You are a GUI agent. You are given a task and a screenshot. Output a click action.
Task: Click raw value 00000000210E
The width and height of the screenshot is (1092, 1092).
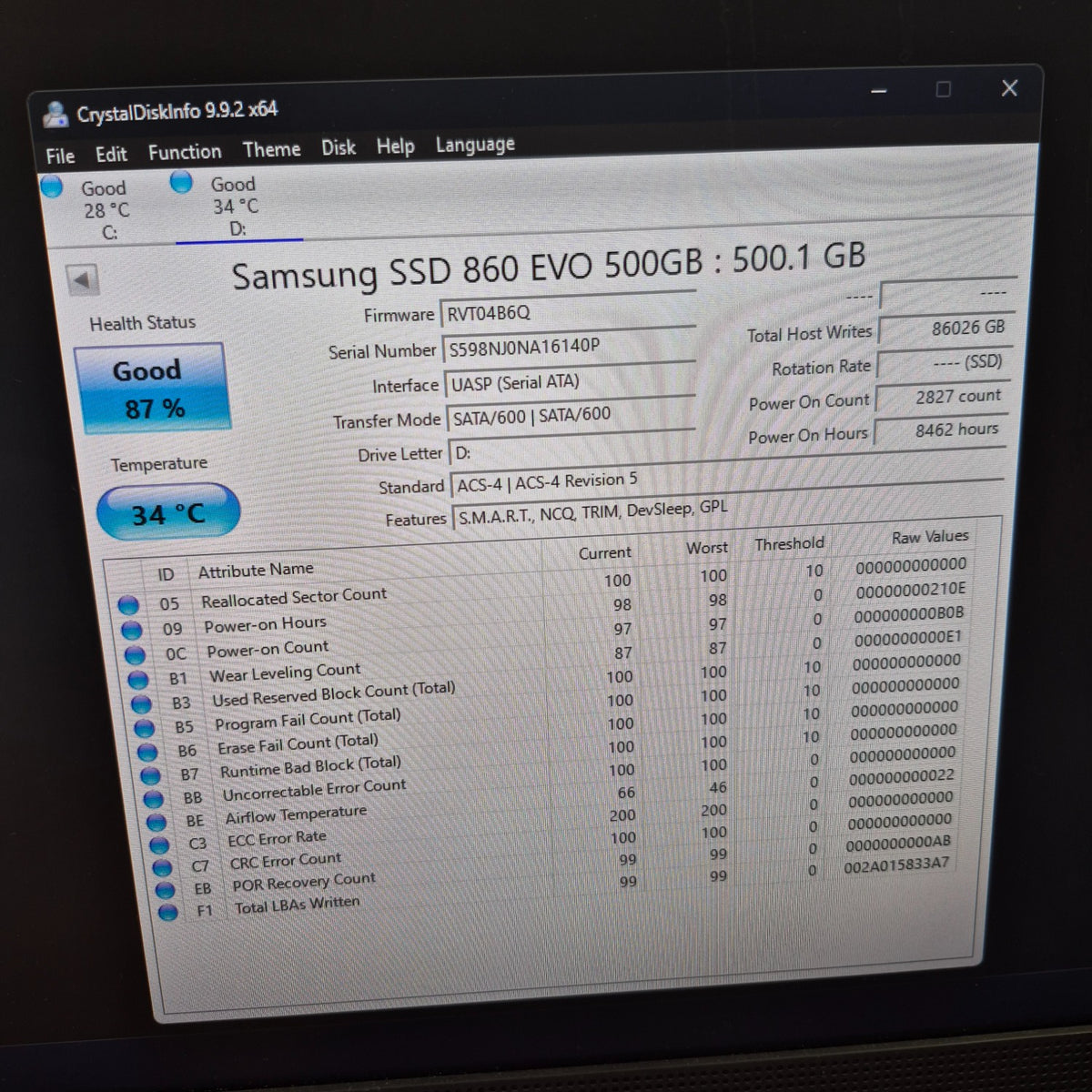click(x=911, y=591)
